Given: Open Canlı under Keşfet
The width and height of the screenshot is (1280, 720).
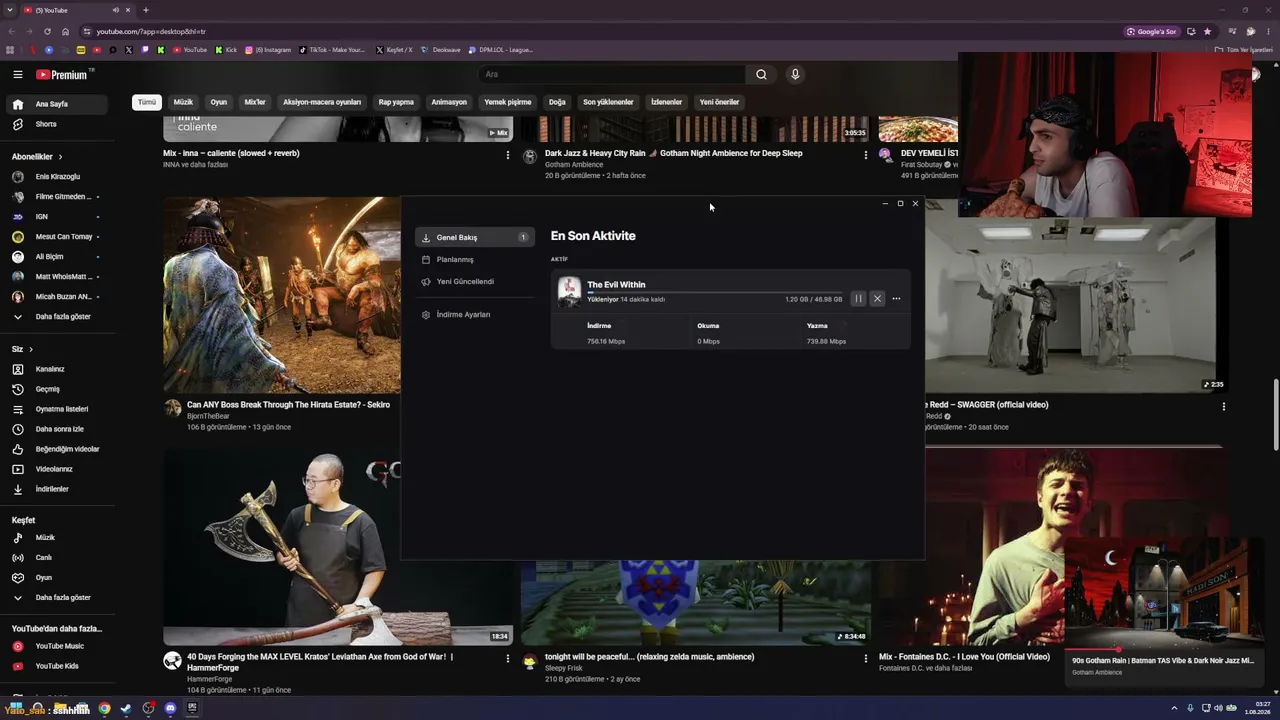Looking at the screenshot, I should pyautogui.click(x=58, y=558).
